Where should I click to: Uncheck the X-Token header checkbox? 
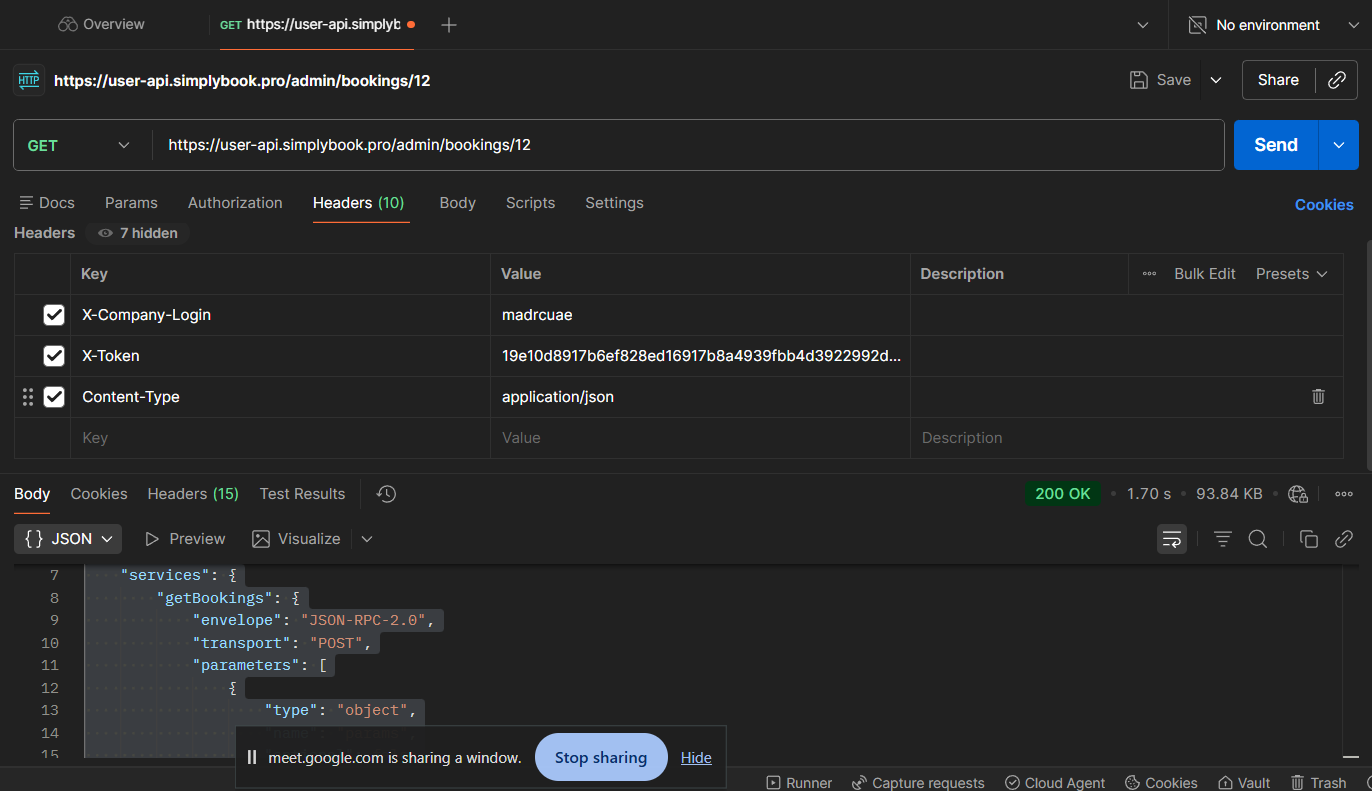click(x=54, y=356)
